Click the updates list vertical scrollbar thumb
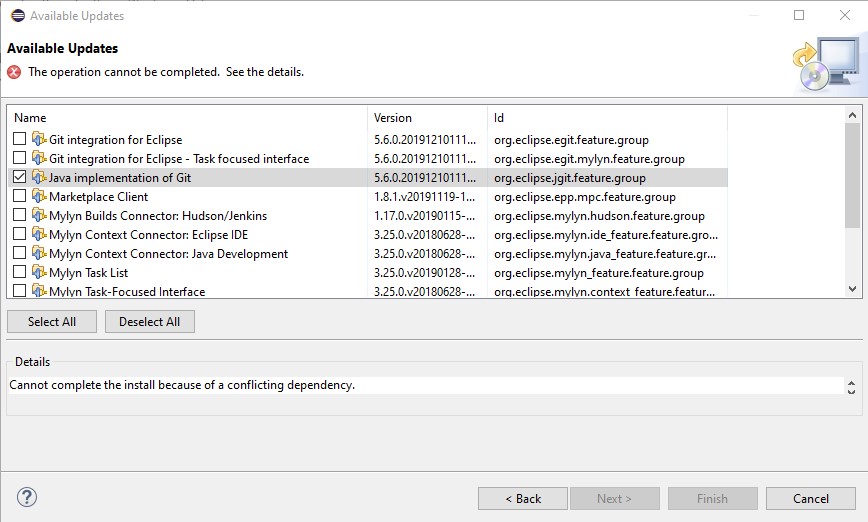The width and height of the screenshot is (868, 522). pyautogui.click(x=852, y=175)
